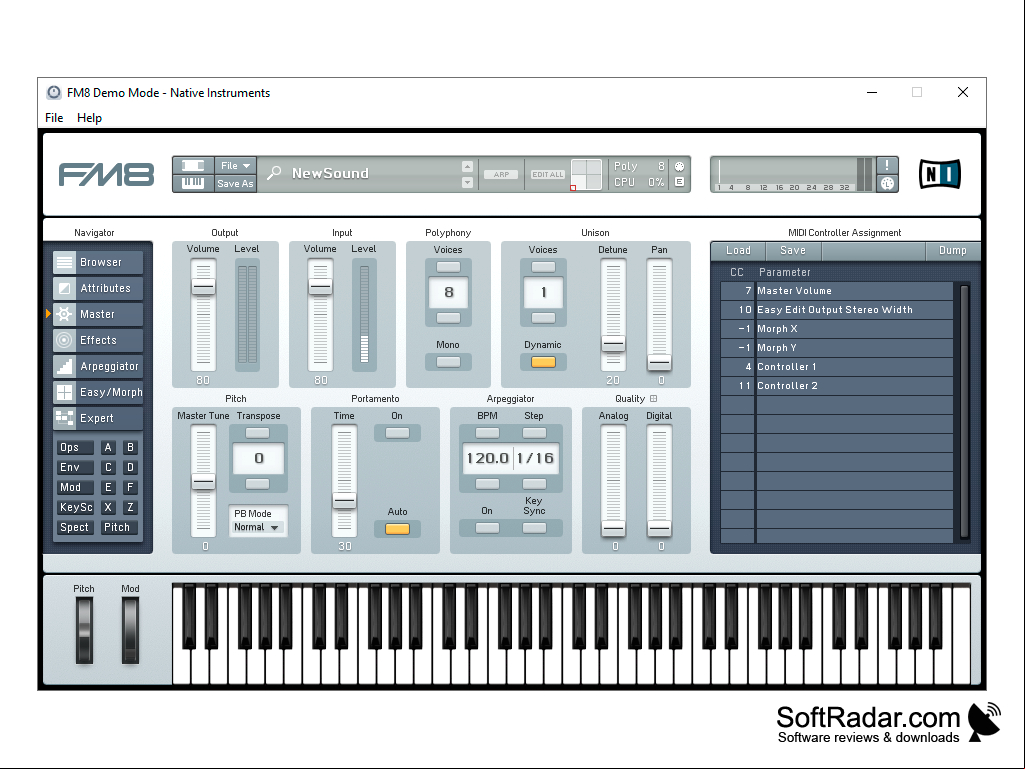Viewport: 1025px width, 769px height.
Task: Click the Native Instruments NI logo
Action: pyautogui.click(x=939, y=174)
